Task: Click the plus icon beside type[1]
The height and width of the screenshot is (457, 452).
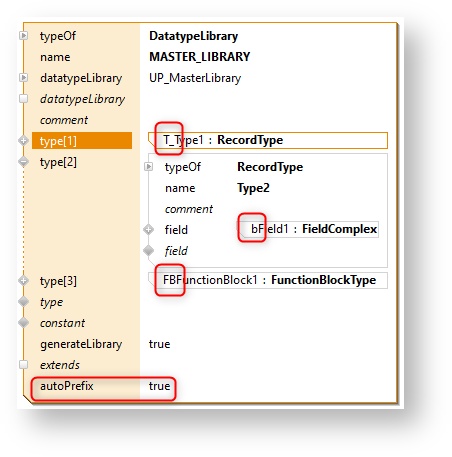Action: [x=24, y=141]
